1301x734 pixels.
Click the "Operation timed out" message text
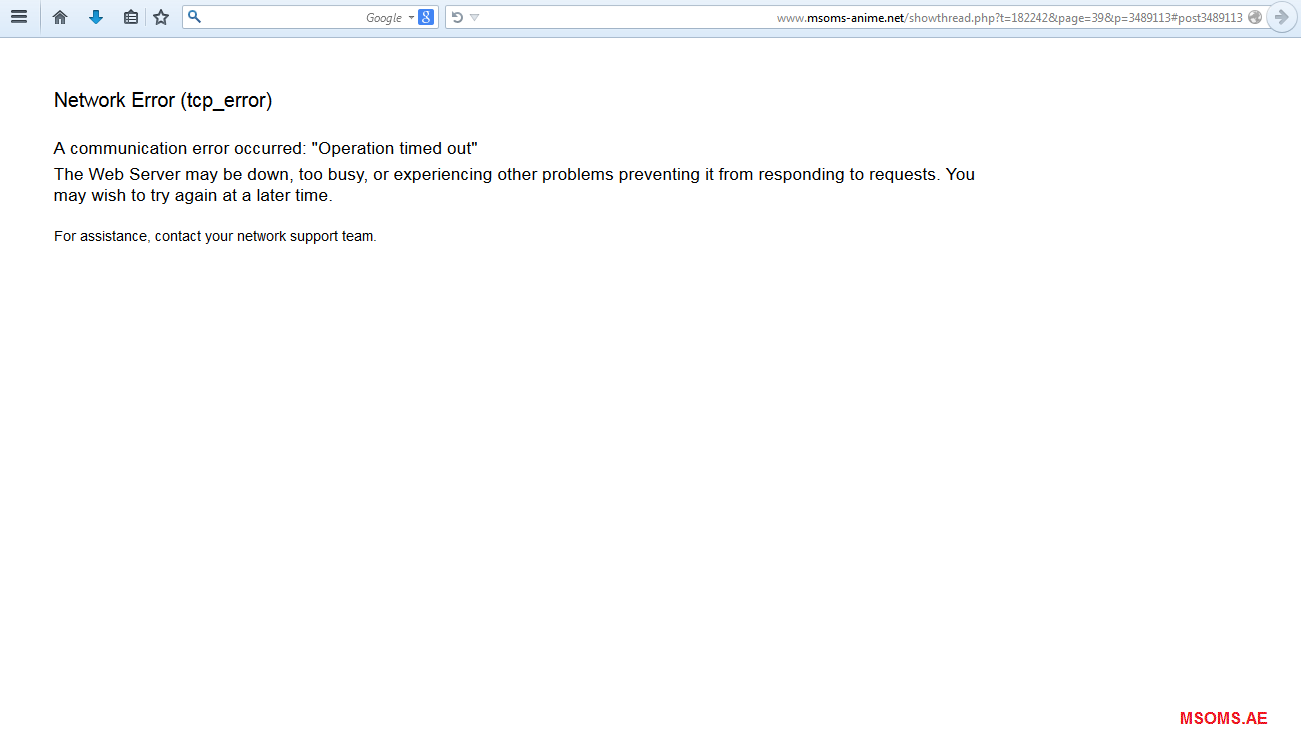click(x=395, y=148)
